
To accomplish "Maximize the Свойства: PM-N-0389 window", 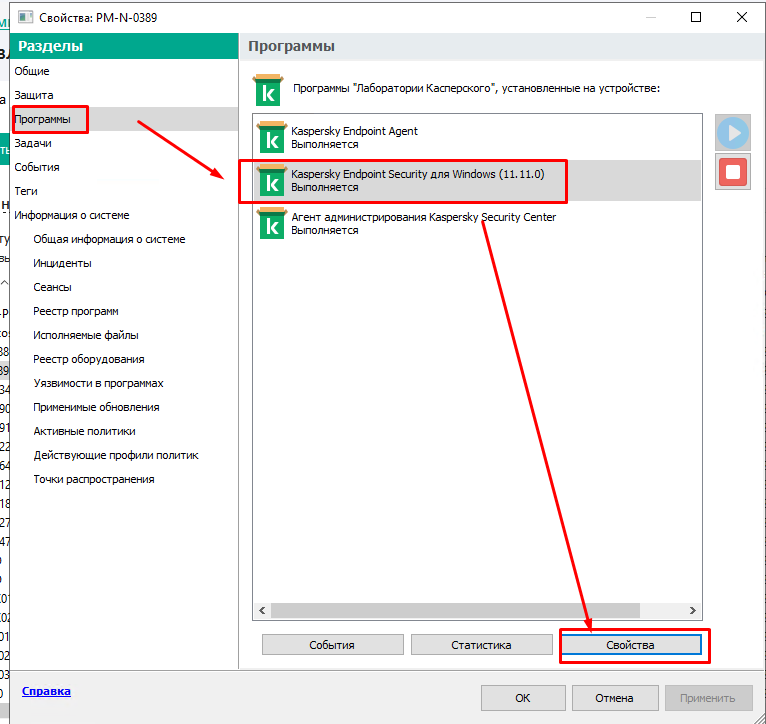I will (x=696, y=17).
